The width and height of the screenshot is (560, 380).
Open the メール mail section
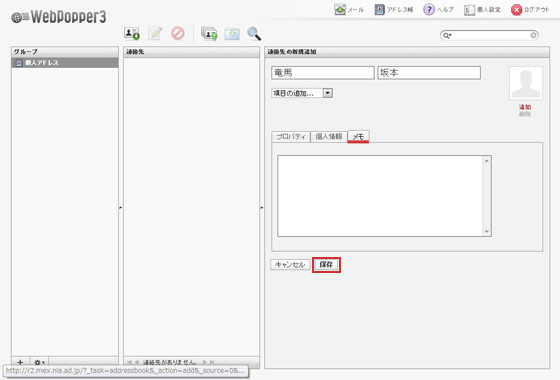coord(349,10)
